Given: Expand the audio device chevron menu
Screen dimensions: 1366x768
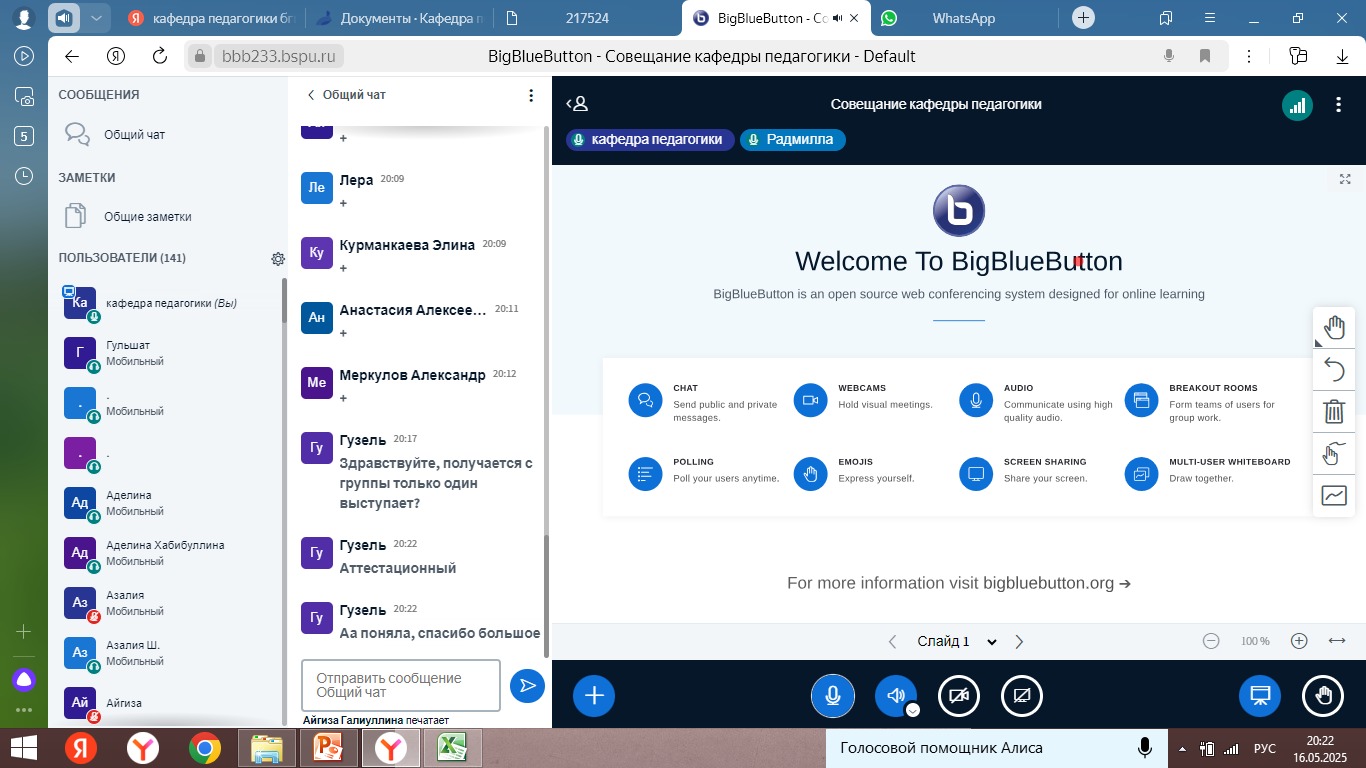Looking at the screenshot, I should coord(912,710).
